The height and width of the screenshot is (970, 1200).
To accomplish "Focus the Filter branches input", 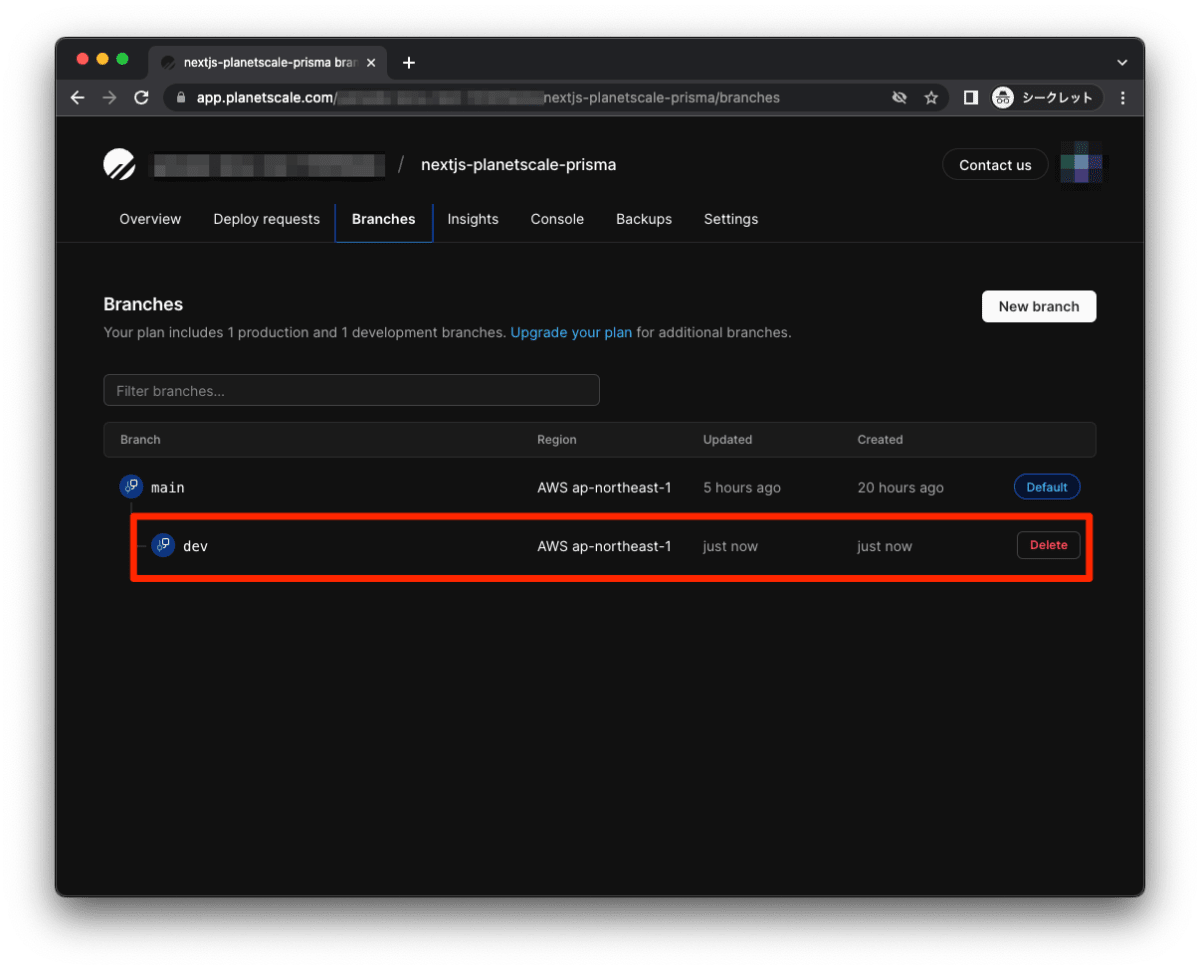I will click(351, 390).
